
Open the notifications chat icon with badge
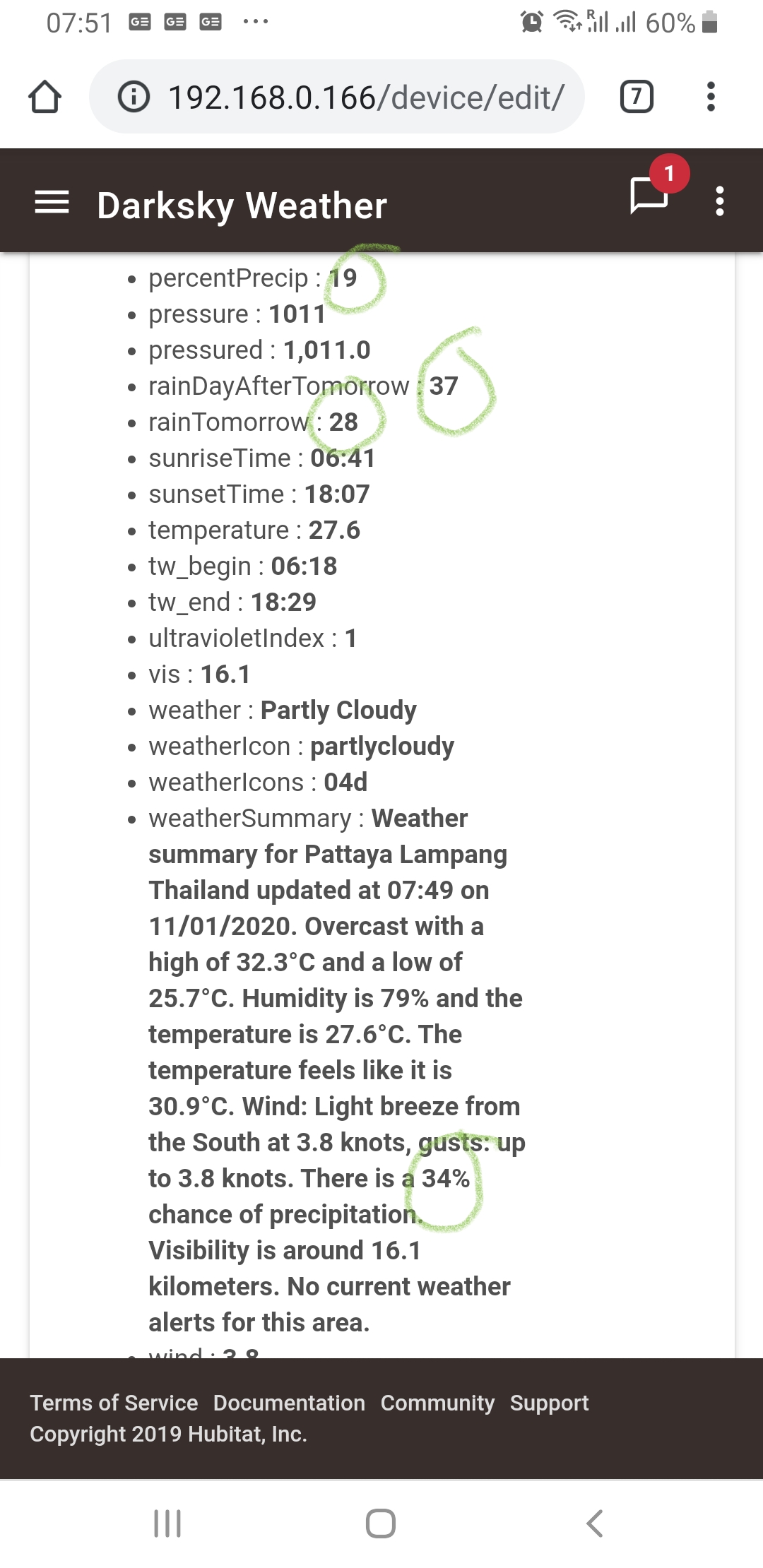pyautogui.click(x=649, y=194)
